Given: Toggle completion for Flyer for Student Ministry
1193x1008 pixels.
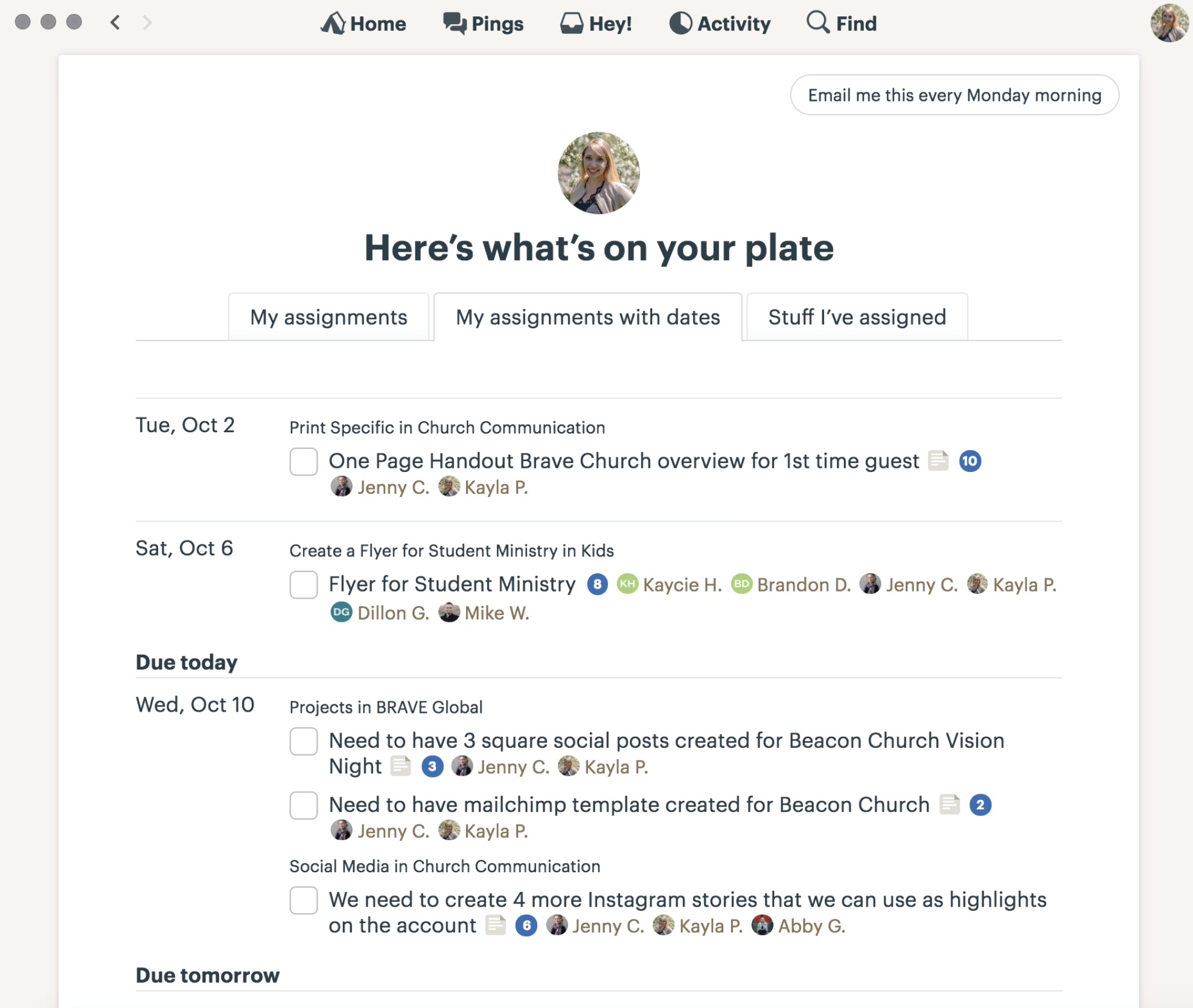Looking at the screenshot, I should click(303, 584).
